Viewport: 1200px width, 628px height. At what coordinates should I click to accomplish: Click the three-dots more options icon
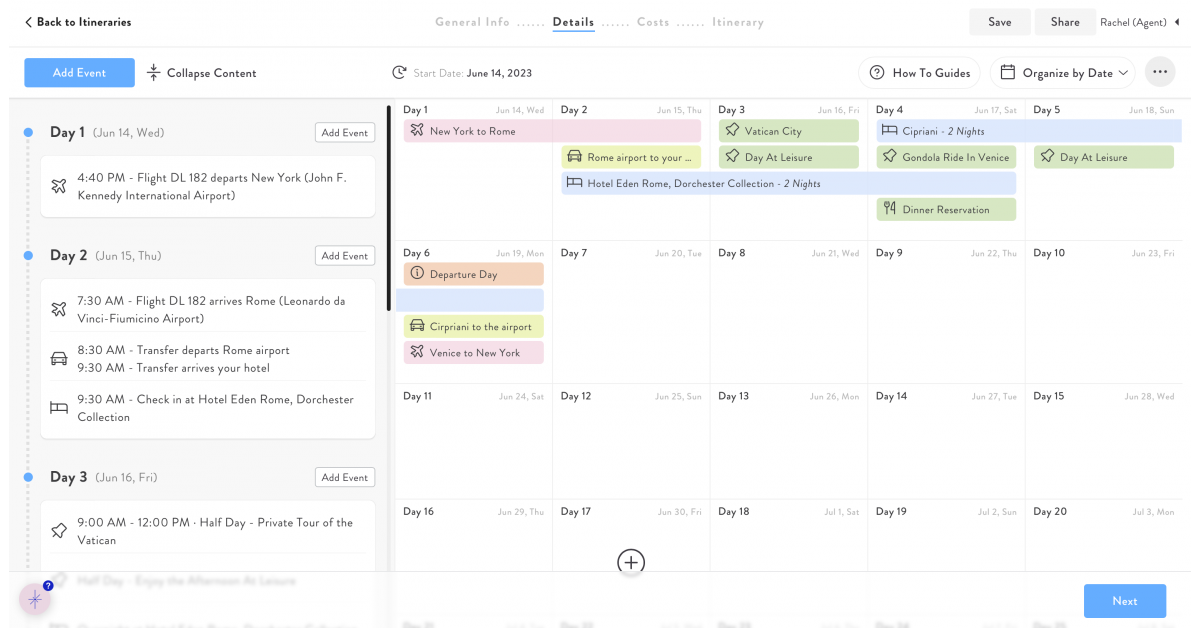click(x=1159, y=73)
